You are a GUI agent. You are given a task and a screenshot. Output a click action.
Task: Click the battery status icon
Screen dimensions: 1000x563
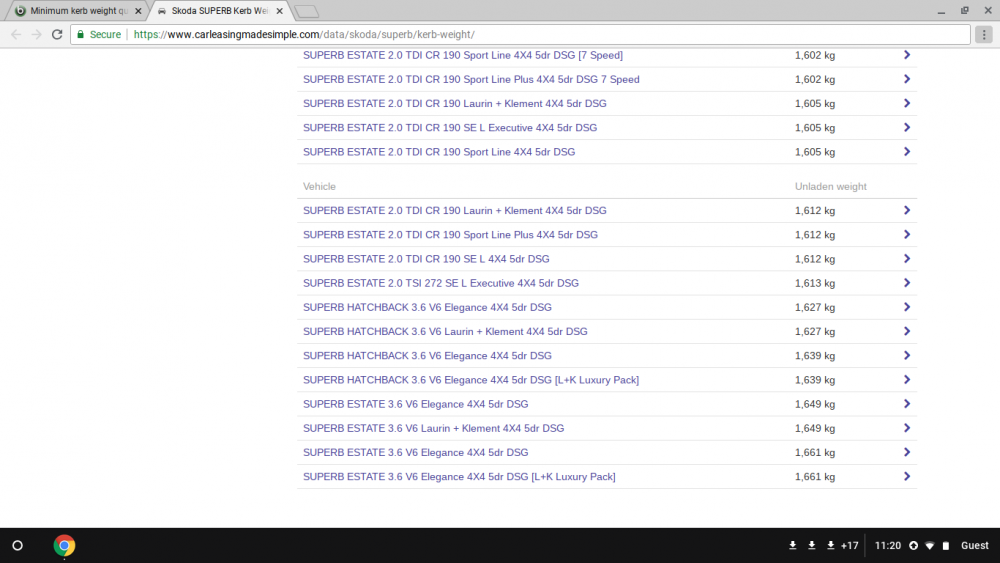(x=946, y=546)
